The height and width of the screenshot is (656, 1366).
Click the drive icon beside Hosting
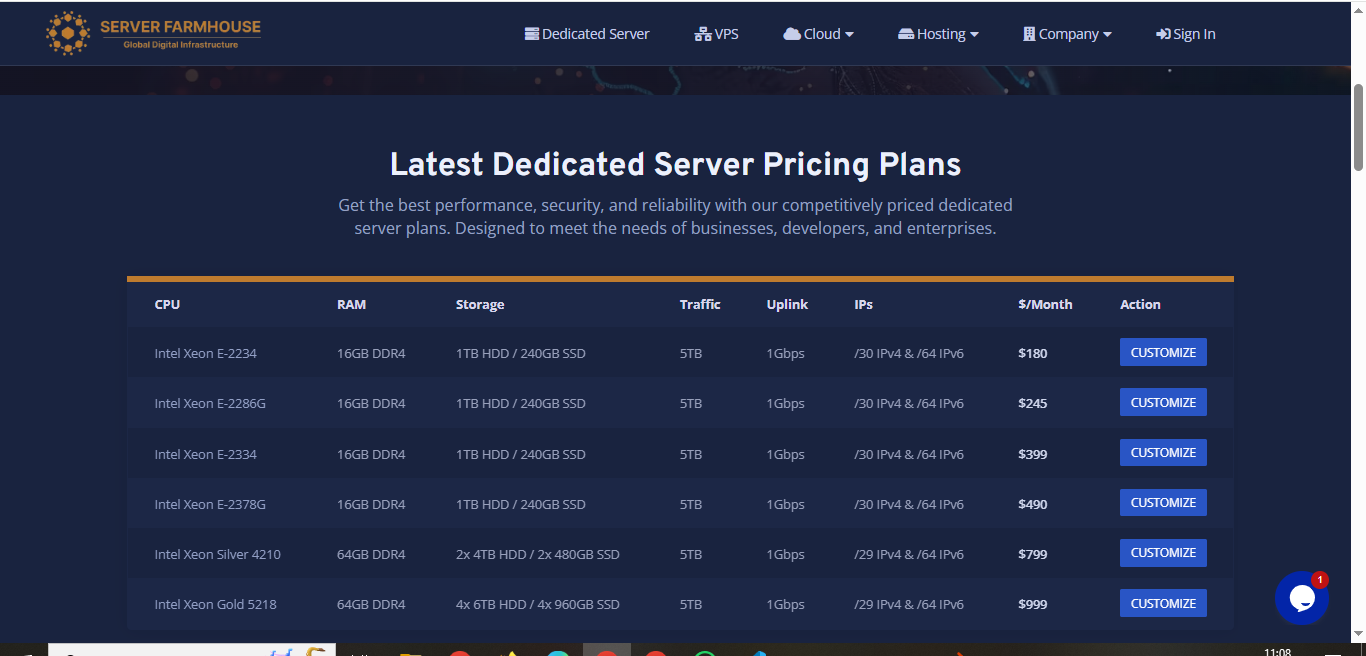tap(906, 34)
